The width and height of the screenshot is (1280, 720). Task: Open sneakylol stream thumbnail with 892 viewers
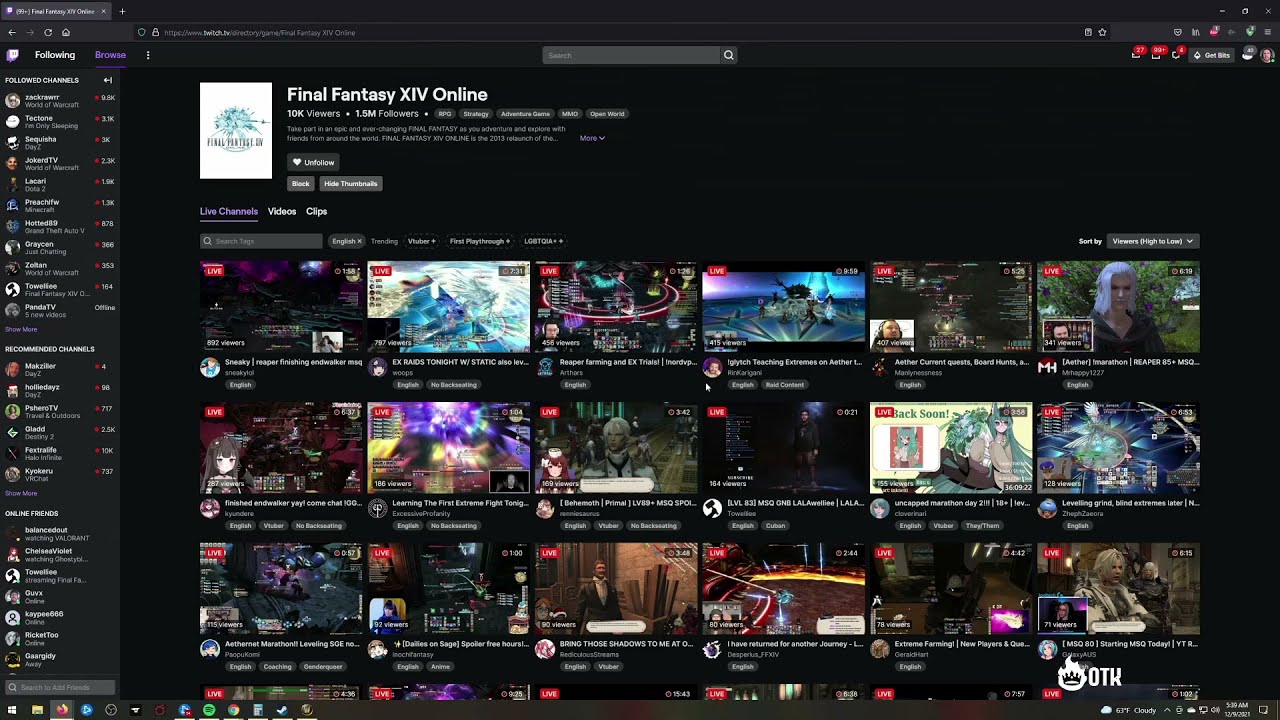pos(281,307)
